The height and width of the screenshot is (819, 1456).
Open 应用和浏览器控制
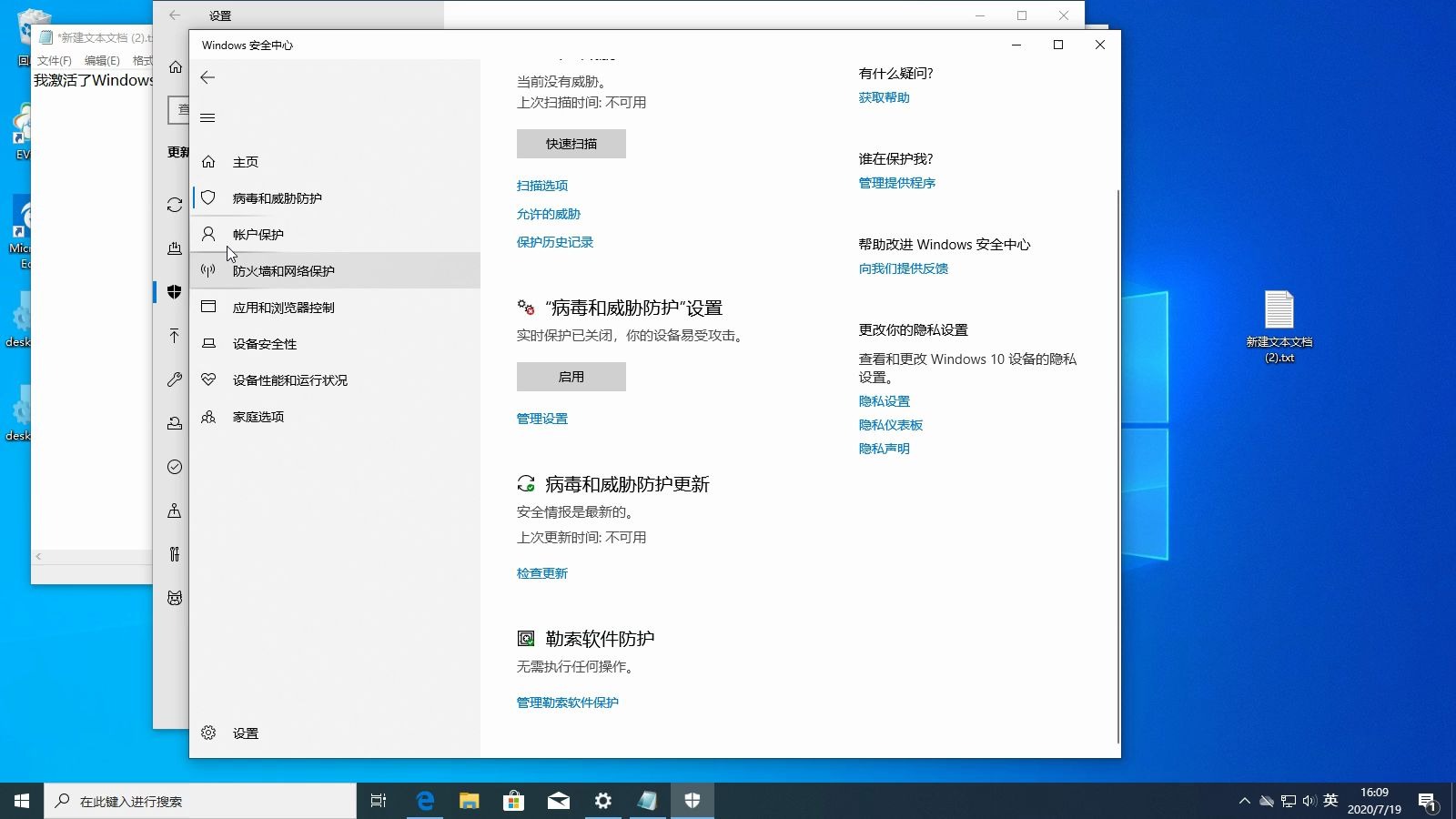tap(335, 307)
